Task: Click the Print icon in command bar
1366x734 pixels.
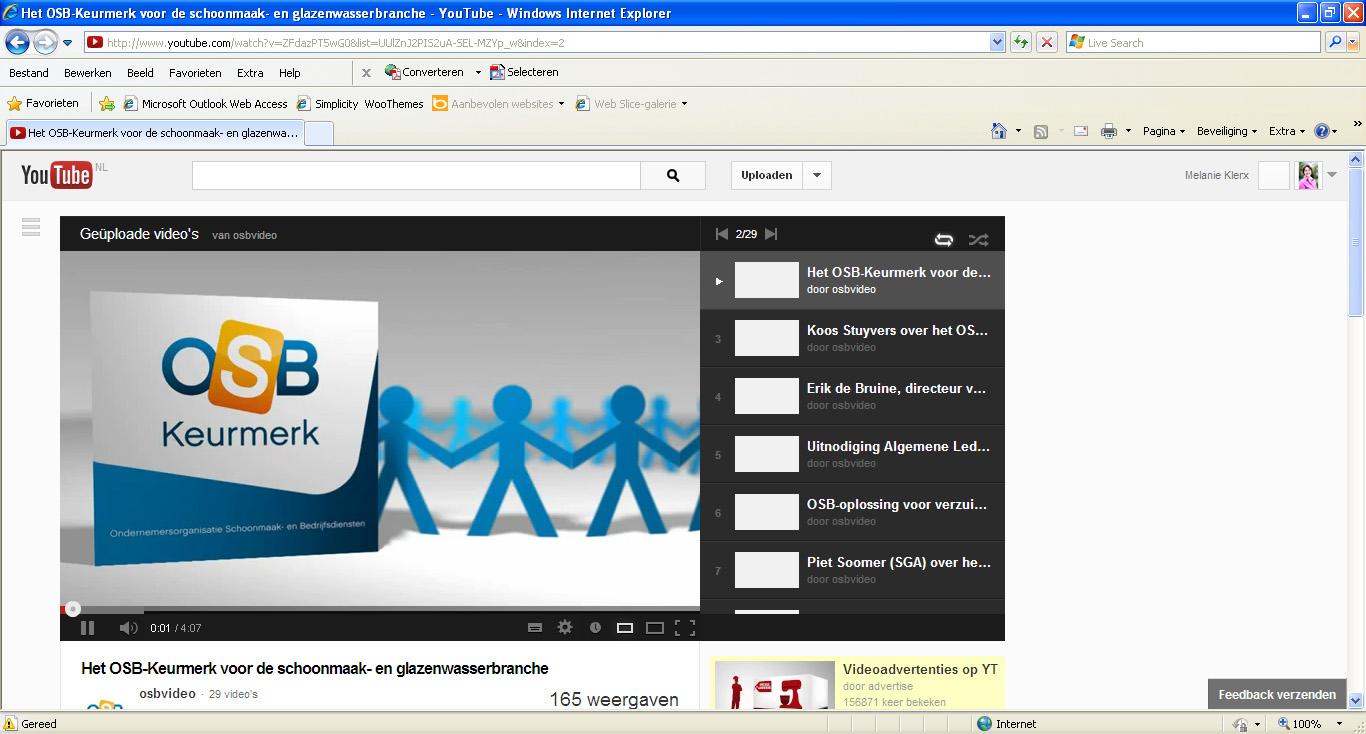Action: point(1108,131)
